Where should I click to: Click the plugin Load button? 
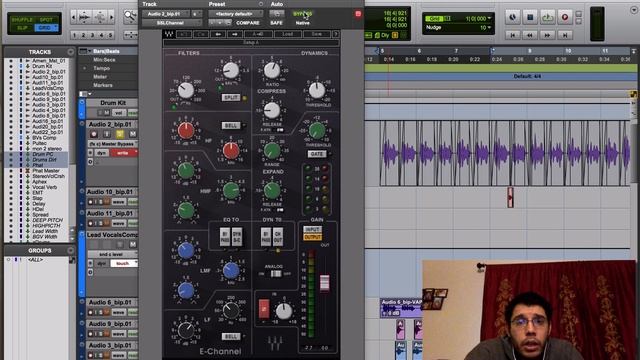tap(288, 34)
